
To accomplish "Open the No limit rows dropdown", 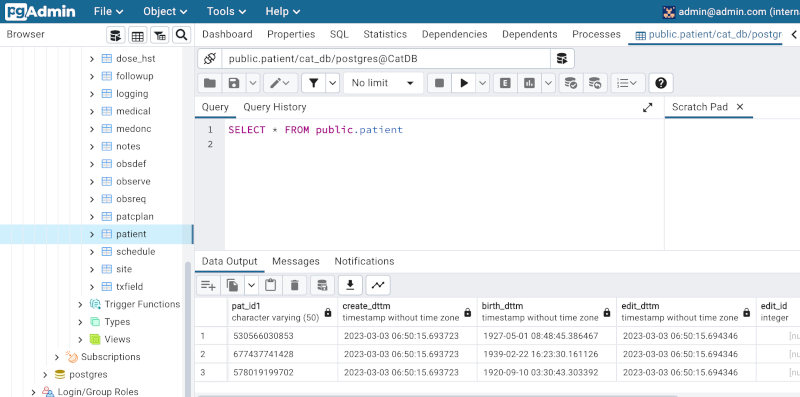I will [383, 83].
